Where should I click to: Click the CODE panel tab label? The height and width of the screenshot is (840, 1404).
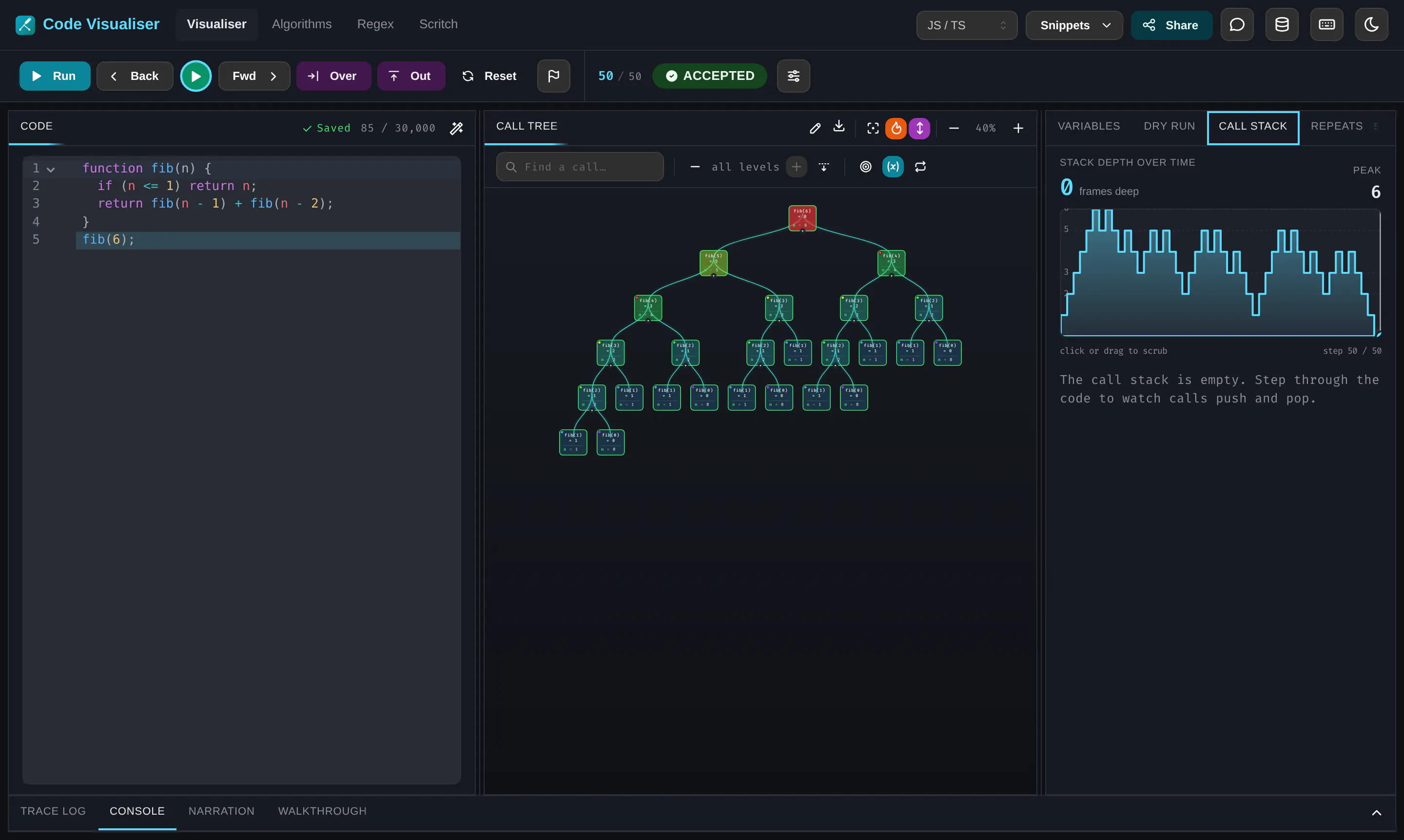point(37,126)
